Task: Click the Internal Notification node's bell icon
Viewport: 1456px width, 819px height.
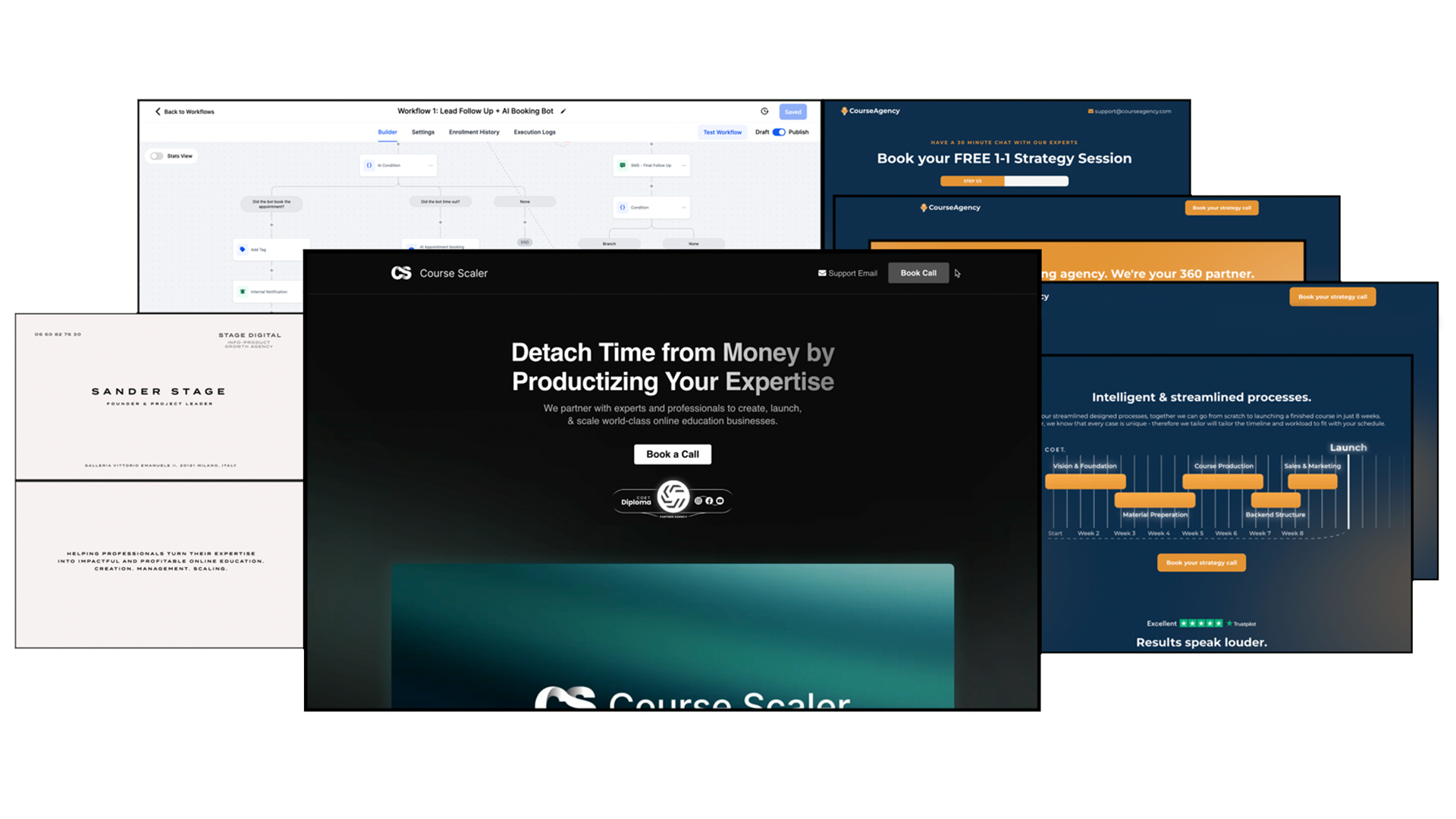Action: click(x=243, y=291)
